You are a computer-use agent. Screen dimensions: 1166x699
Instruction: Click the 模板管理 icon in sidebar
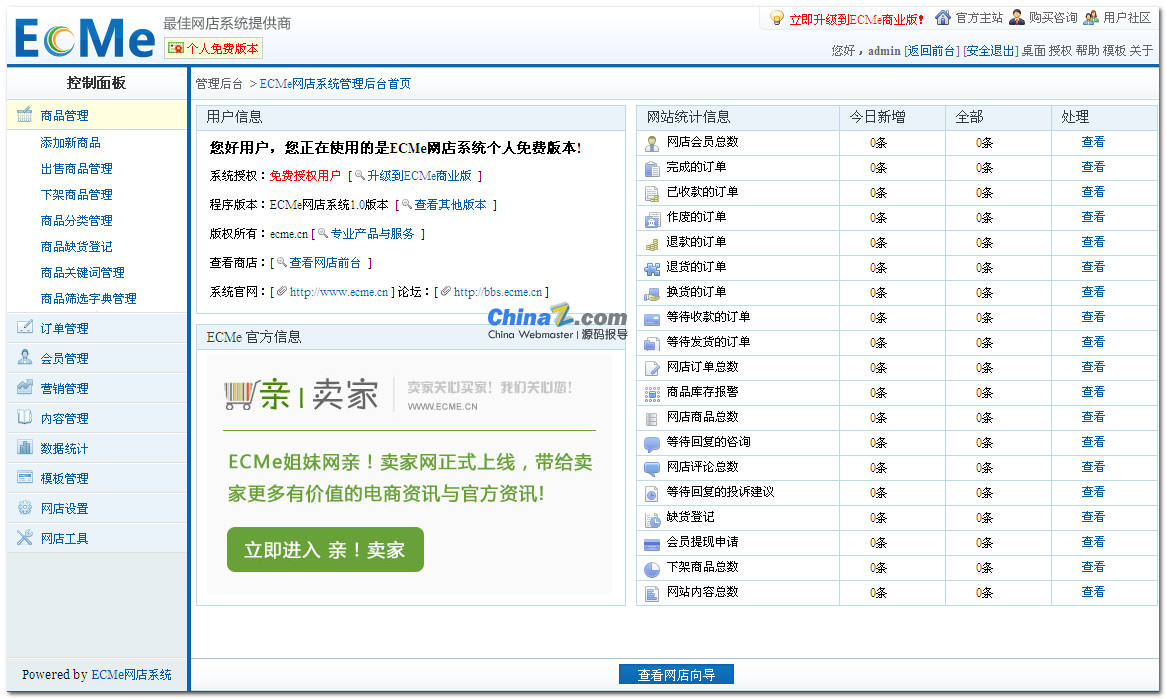(x=25, y=477)
